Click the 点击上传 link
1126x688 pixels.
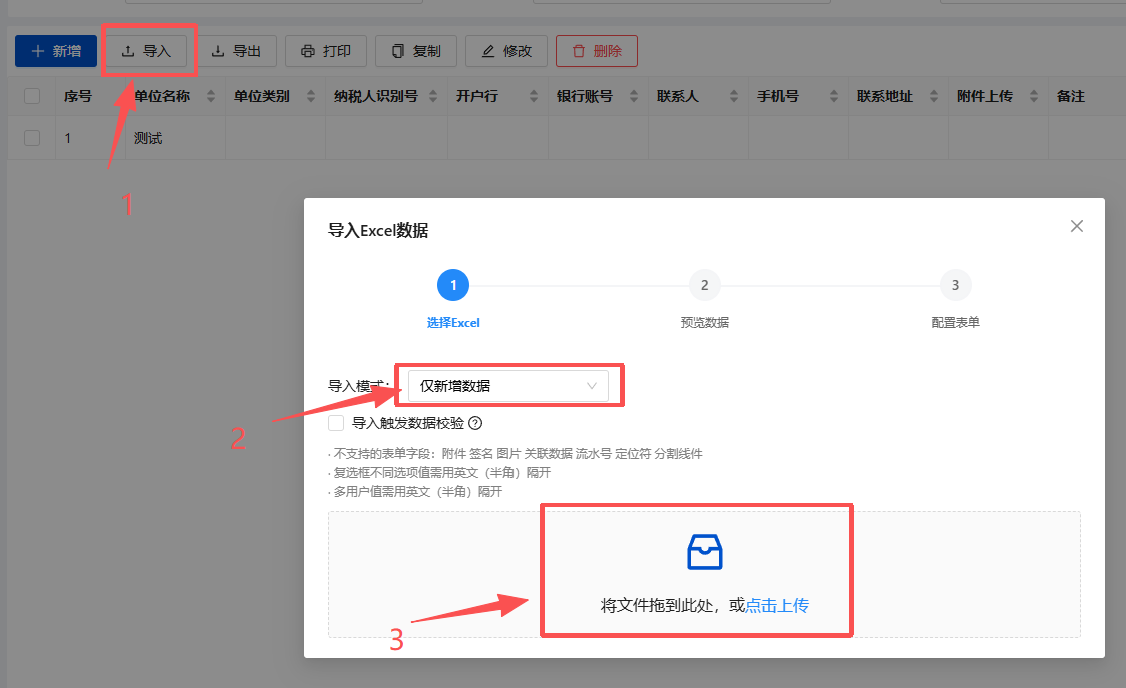777,606
